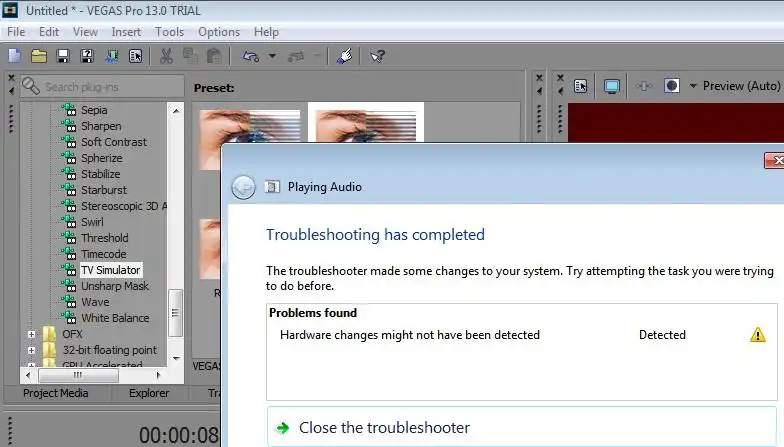Select the Spherize effect
The height and width of the screenshot is (447, 784).
point(102,158)
